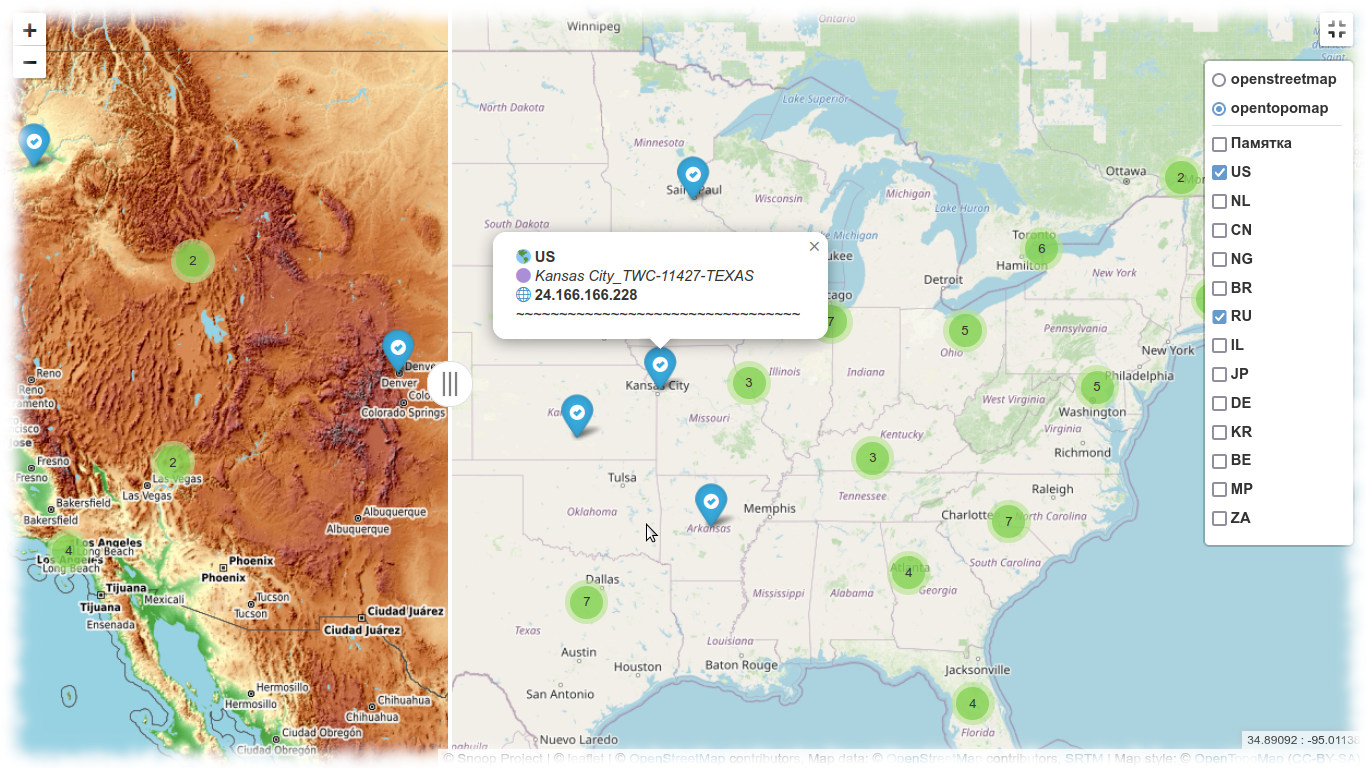Enable the BE layer checkbox
The image size is (1366, 768).
pyautogui.click(x=1219, y=461)
